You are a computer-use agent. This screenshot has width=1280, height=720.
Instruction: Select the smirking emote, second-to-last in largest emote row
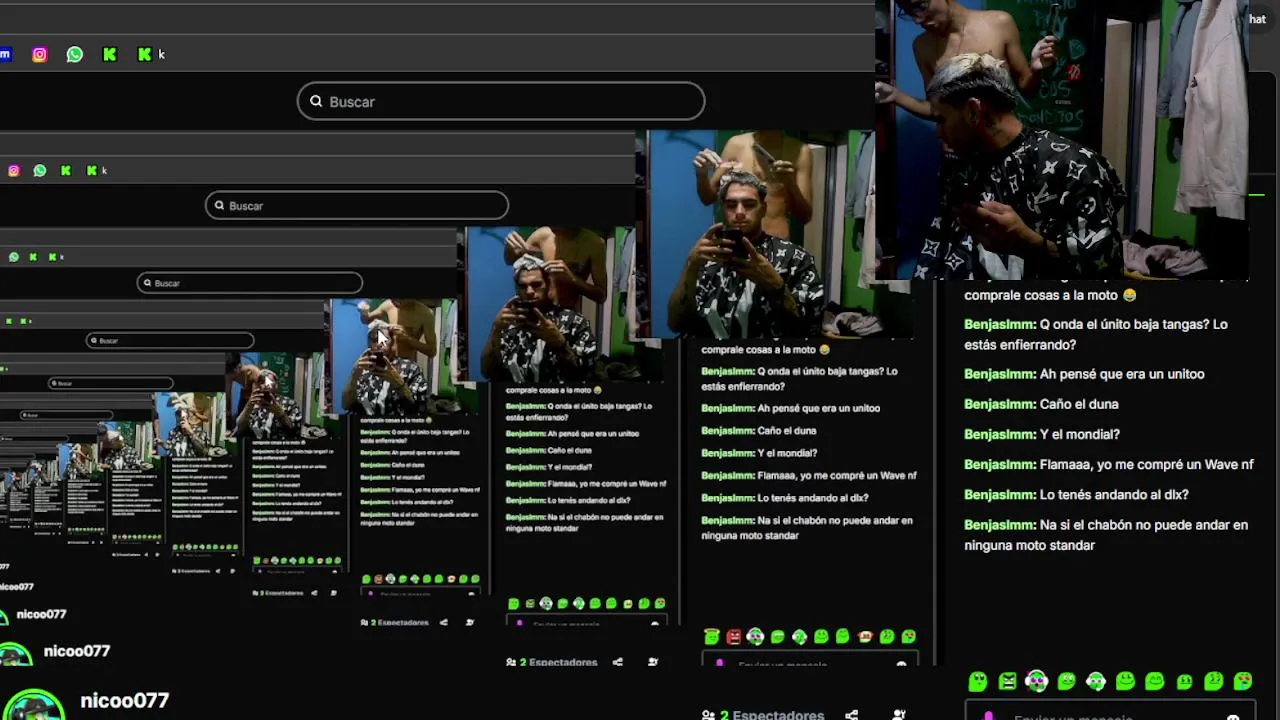1214,681
